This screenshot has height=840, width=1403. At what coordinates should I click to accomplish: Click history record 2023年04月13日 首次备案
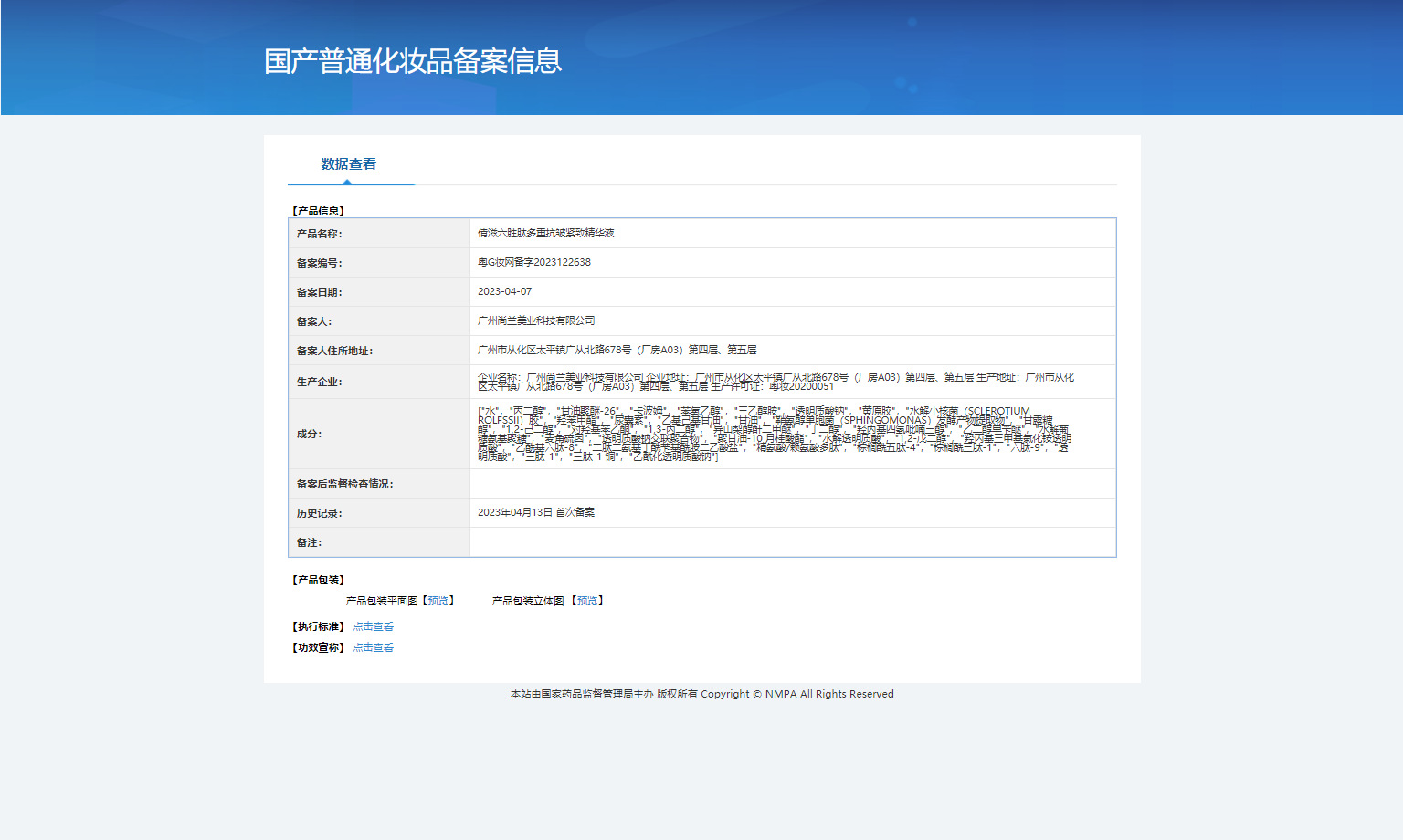click(x=536, y=512)
